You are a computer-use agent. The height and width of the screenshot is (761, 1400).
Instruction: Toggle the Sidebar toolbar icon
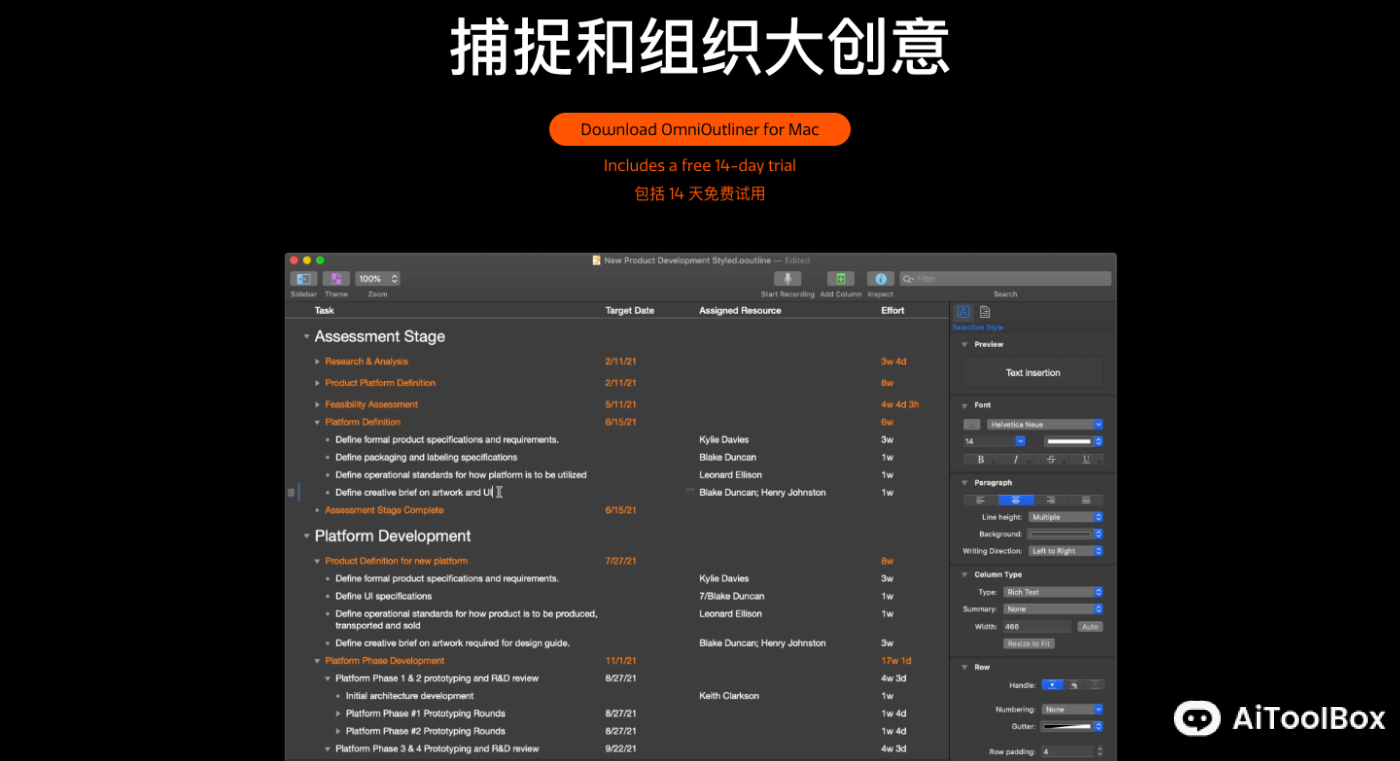click(303, 279)
